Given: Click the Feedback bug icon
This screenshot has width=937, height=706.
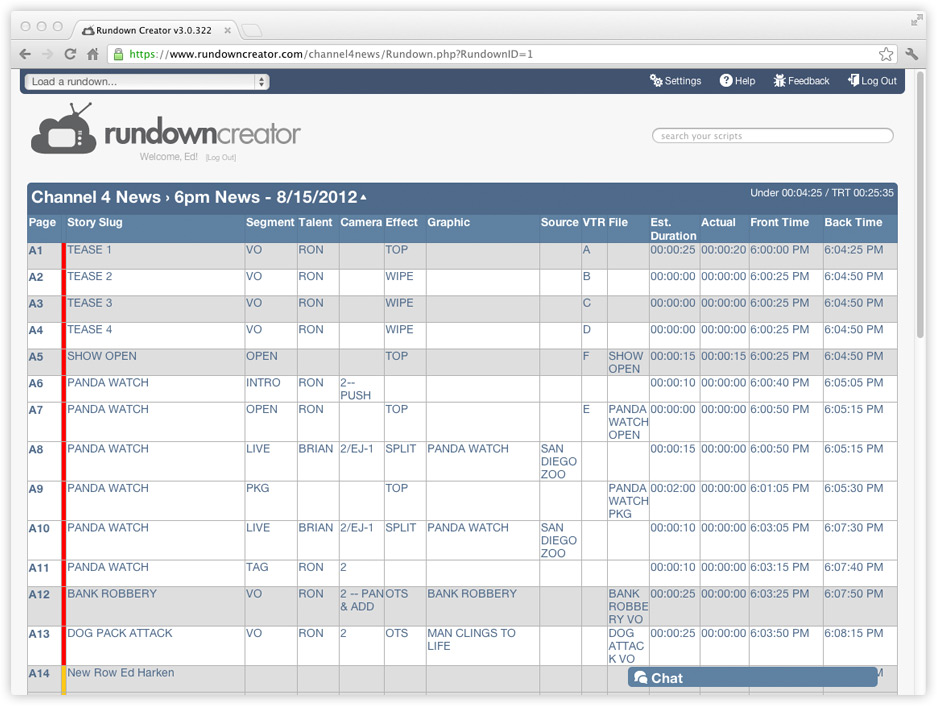Looking at the screenshot, I should tap(779, 80).
